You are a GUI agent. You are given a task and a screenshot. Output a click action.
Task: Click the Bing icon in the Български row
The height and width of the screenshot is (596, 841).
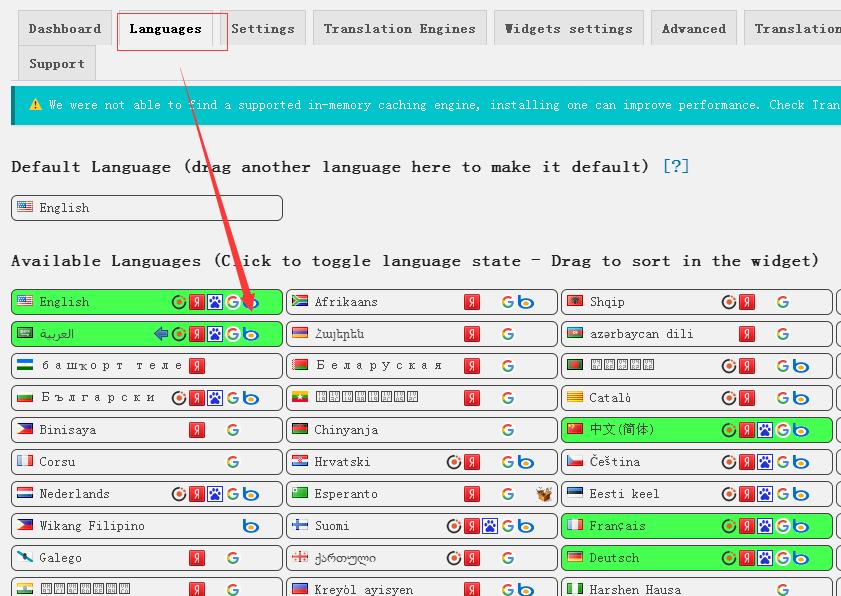[250, 398]
